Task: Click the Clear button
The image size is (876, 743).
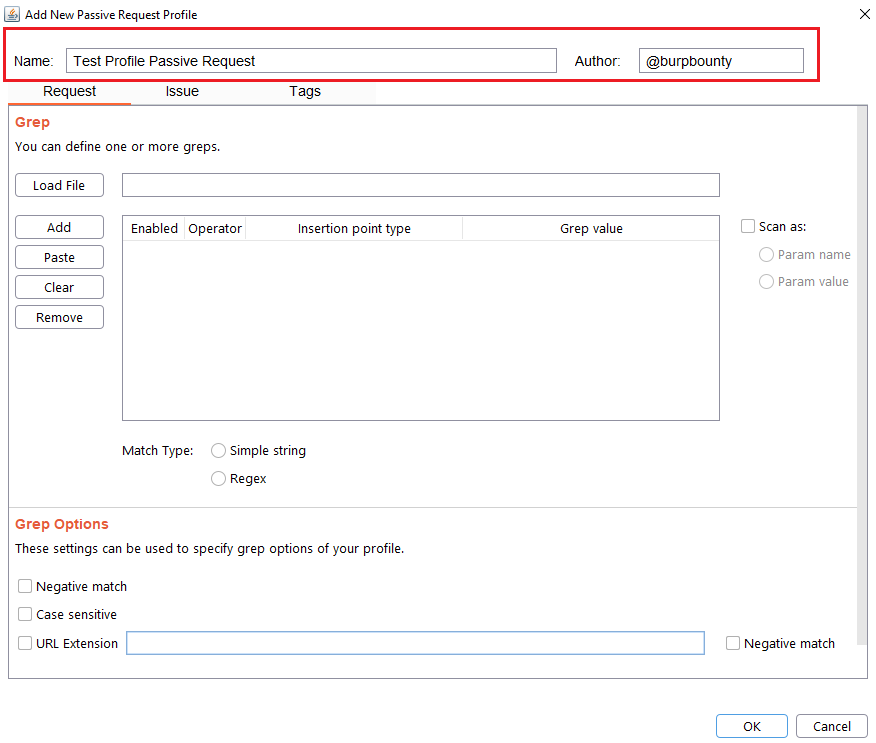Action: [59, 287]
